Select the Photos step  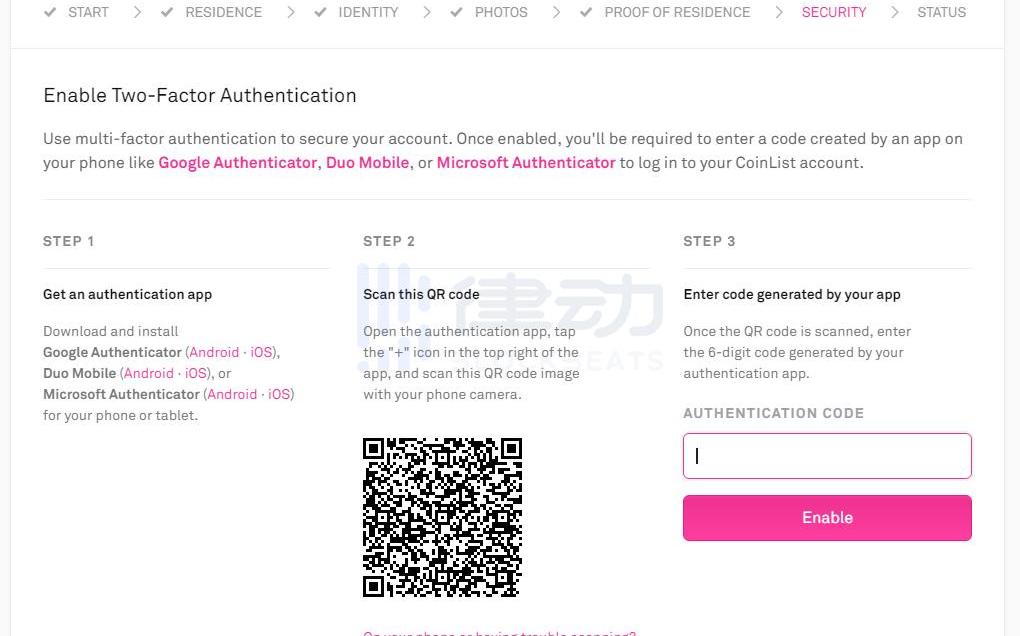click(x=501, y=13)
